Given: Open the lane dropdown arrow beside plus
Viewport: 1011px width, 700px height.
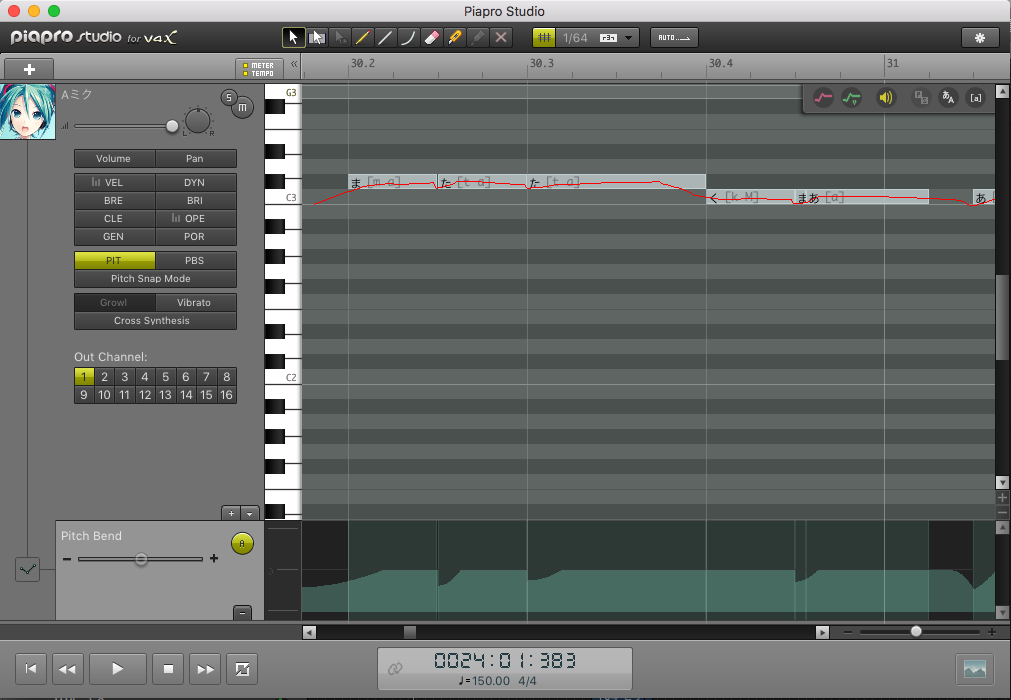Looking at the screenshot, I should pos(250,513).
